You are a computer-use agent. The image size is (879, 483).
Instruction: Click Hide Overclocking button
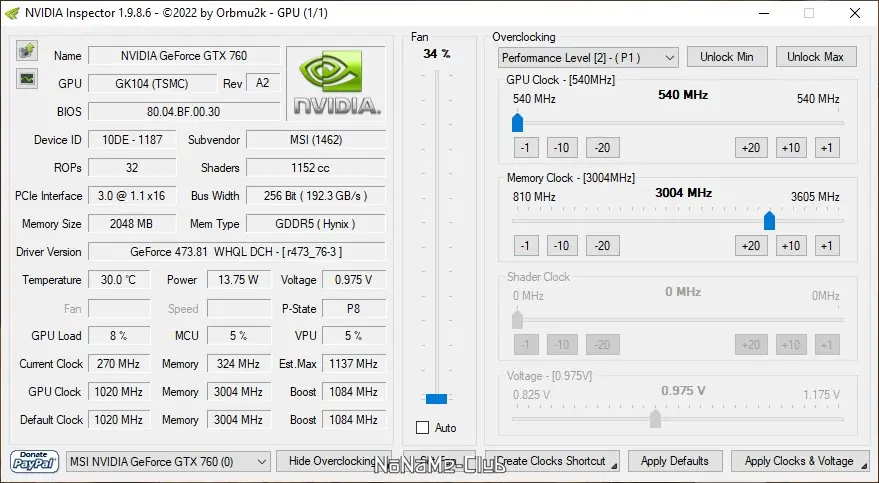(333, 461)
